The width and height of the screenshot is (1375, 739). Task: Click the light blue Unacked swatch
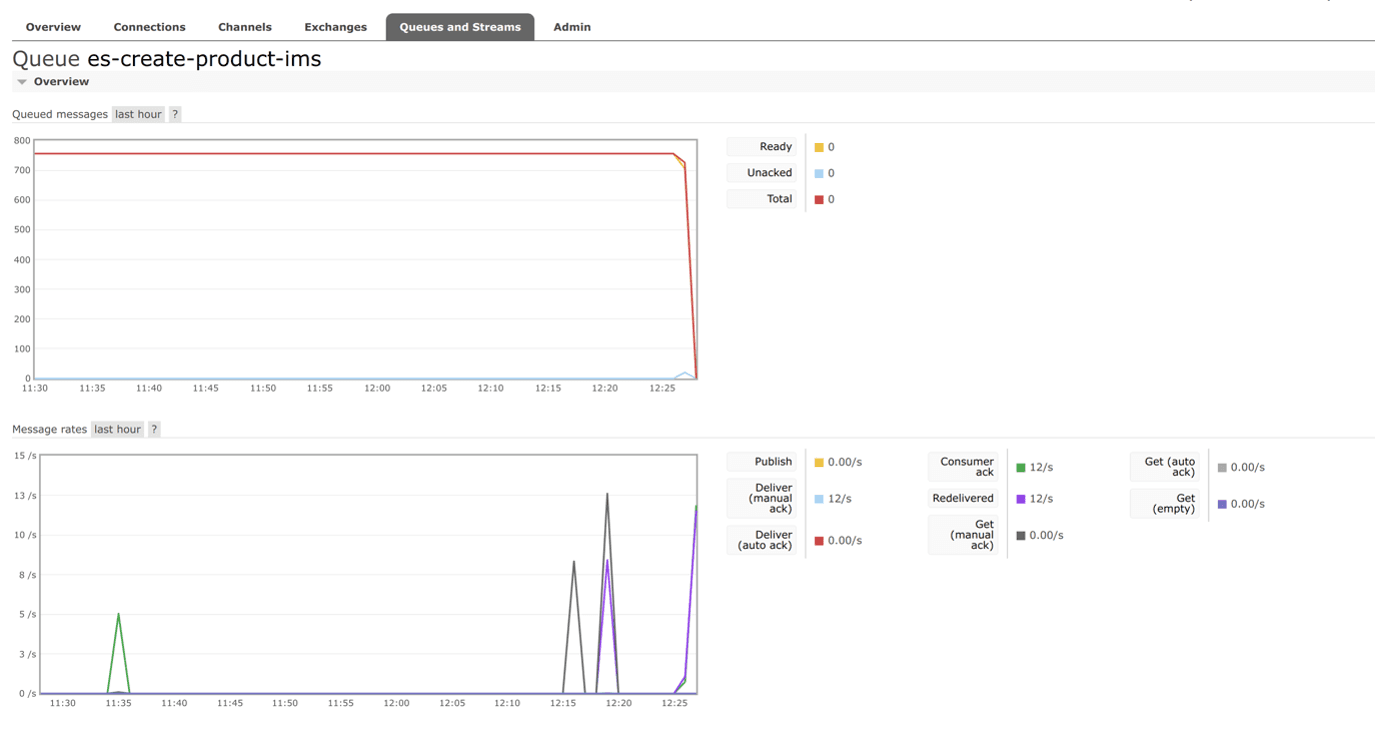click(819, 173)
